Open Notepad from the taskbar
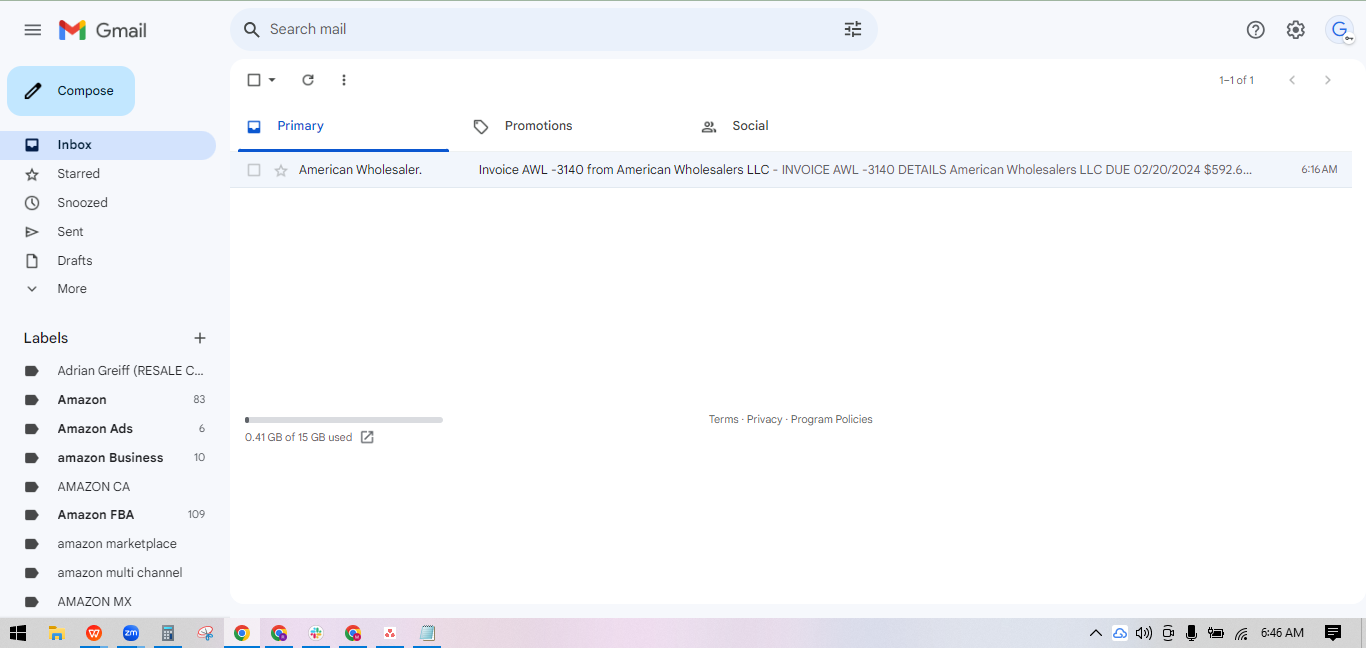1366x648 pixels. (427, 633)
